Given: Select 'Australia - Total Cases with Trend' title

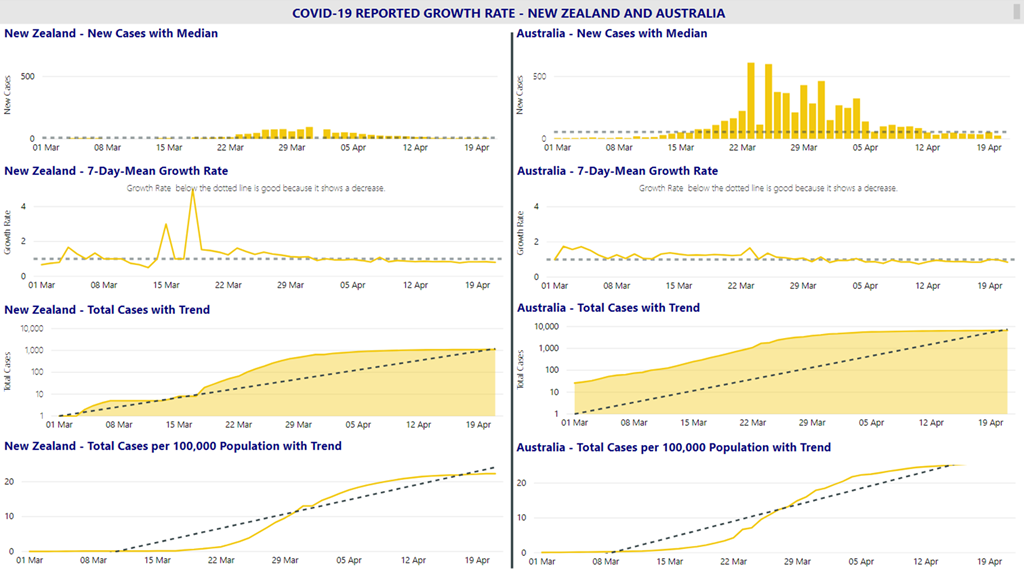Looking at the screenshot, I should pos(608,308).
